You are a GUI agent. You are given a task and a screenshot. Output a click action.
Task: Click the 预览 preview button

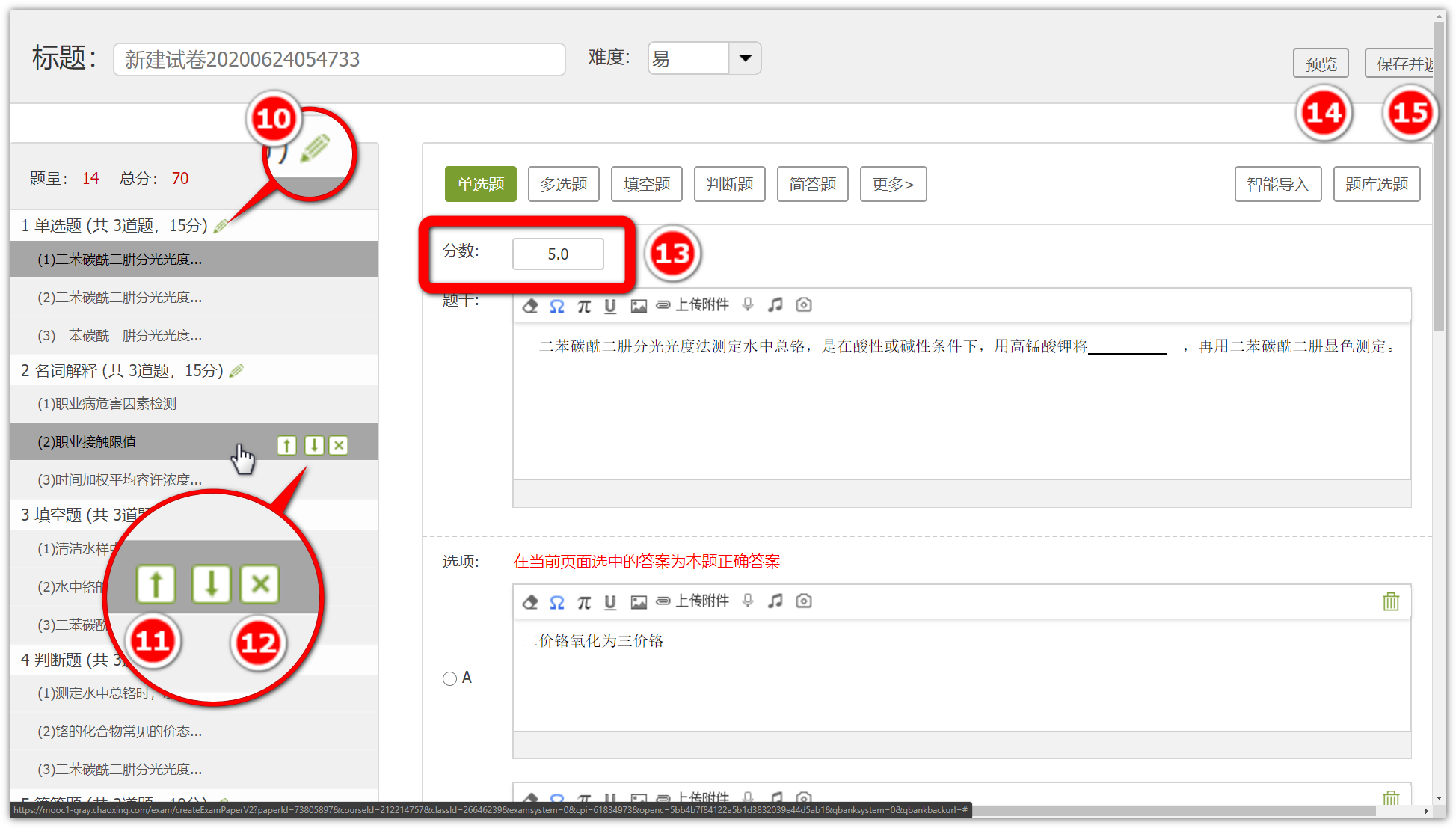coord(1321,64)
